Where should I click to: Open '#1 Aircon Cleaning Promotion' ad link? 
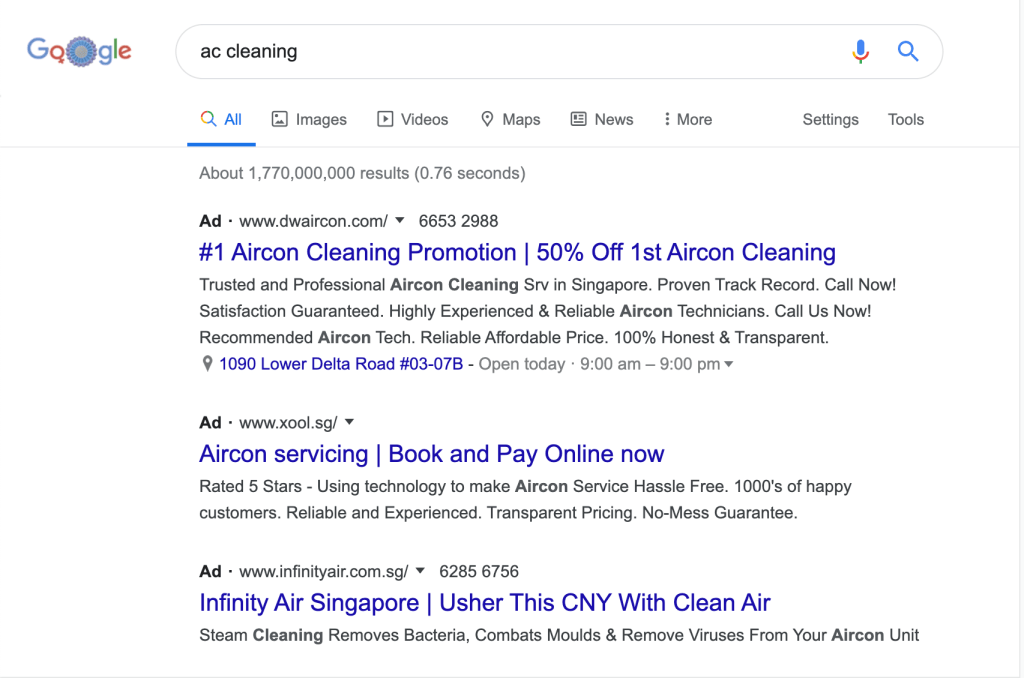pyautogui.click(x=517, y=252)
